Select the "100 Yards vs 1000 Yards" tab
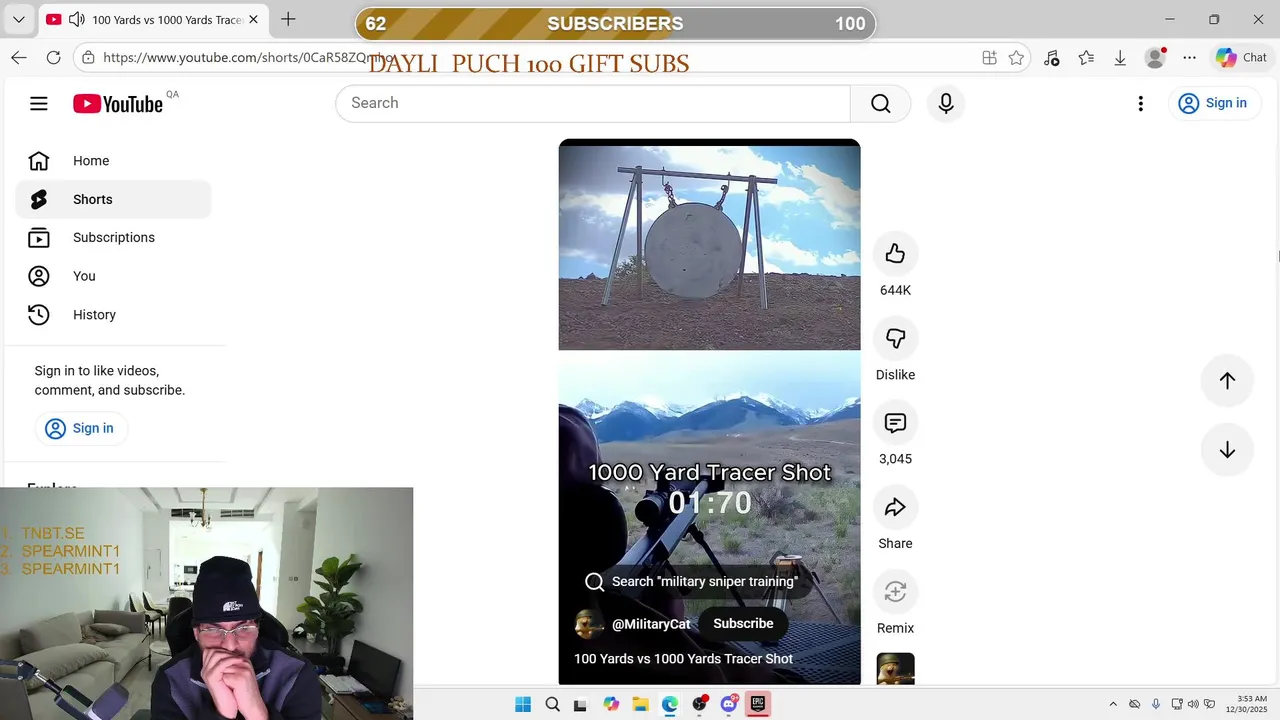Image resolution: width=1280 pixels, height=720 pixels. (x=155, y=19)
